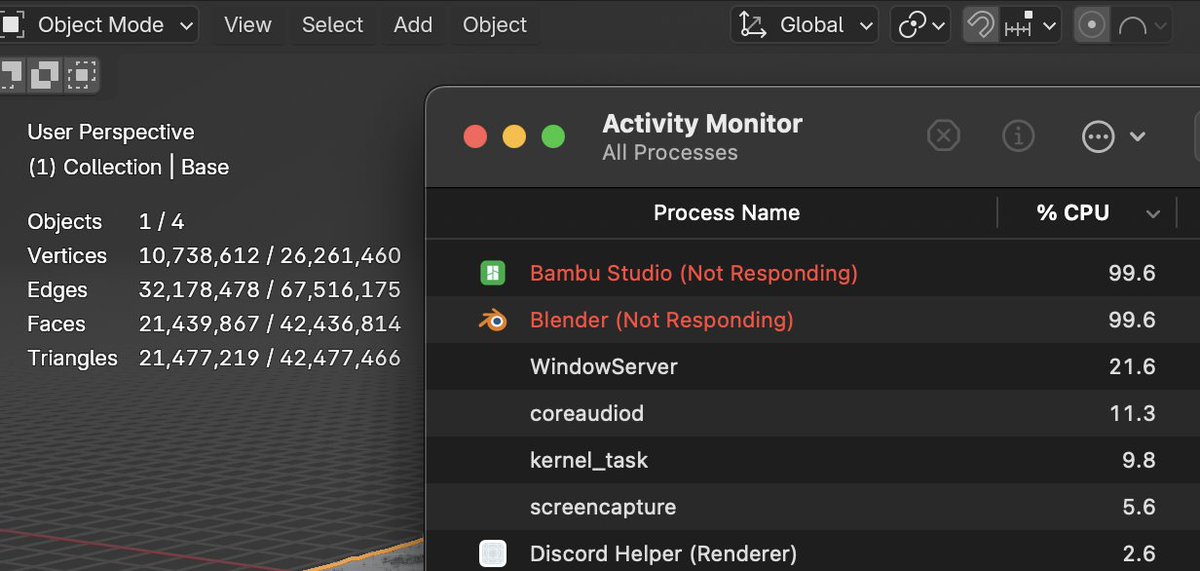Open the Global transform orientation dropdown

805,25
